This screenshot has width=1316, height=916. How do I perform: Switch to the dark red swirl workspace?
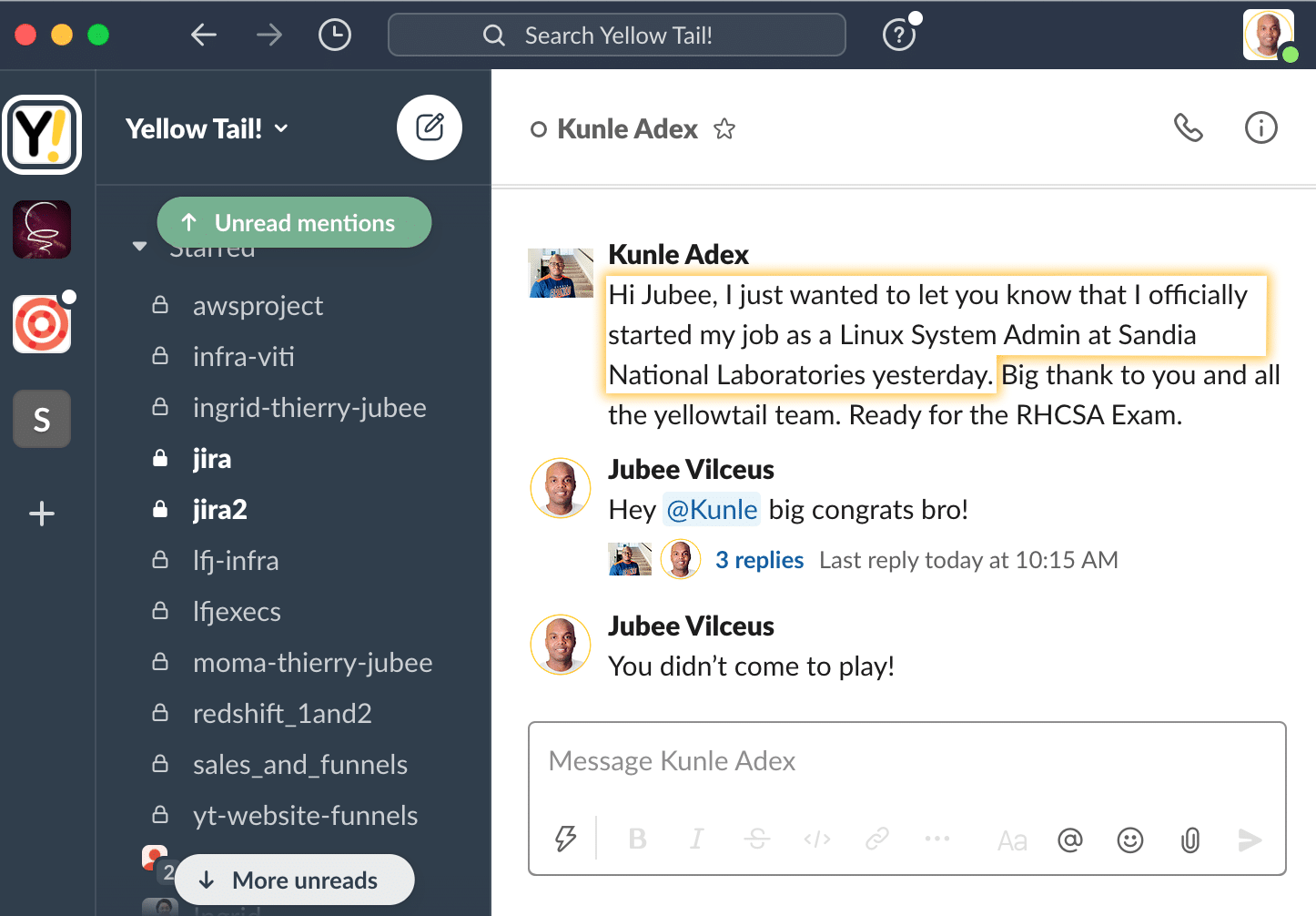tap(42, 229)
